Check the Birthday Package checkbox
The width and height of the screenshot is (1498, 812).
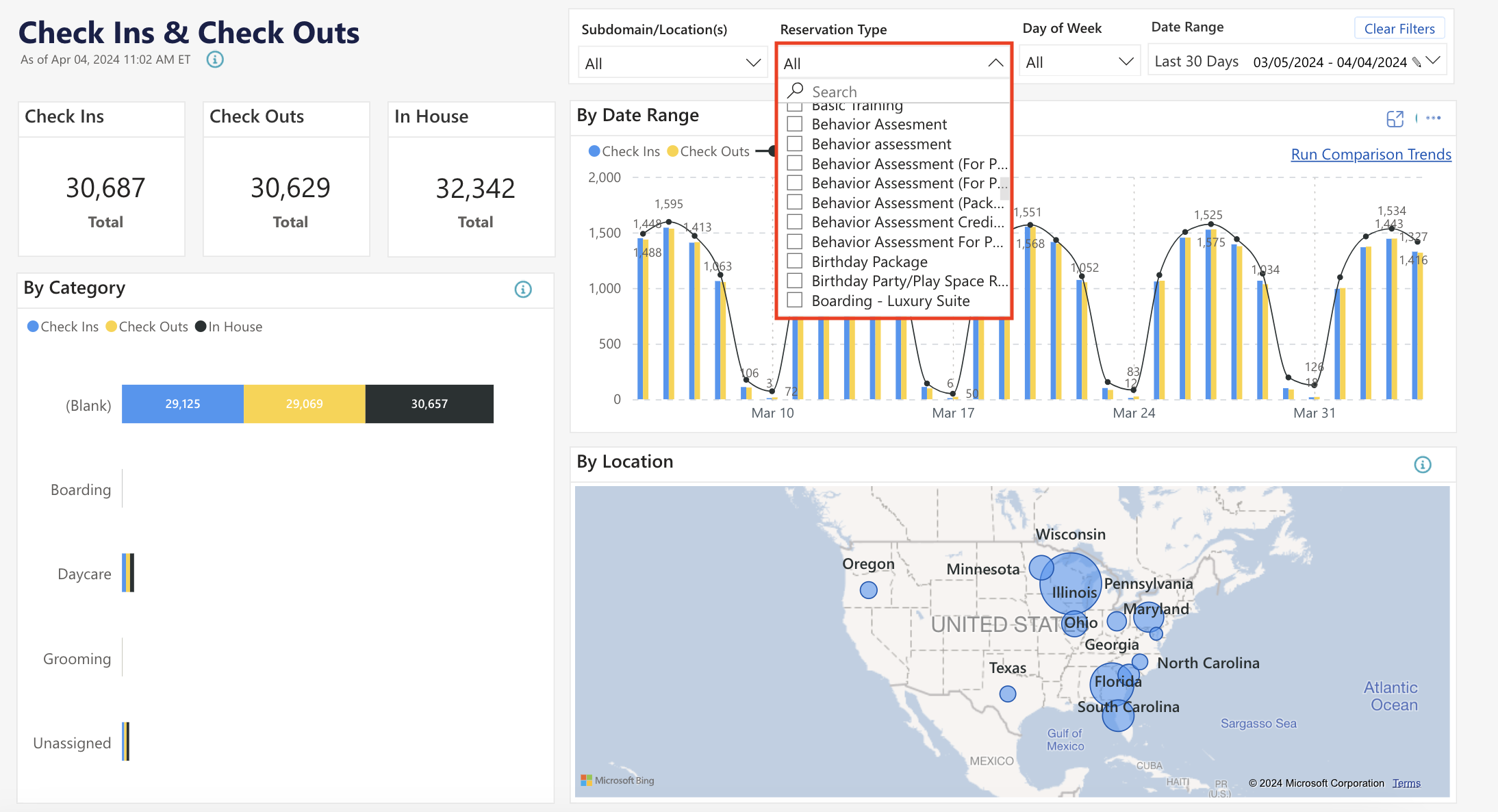(794, 261)
